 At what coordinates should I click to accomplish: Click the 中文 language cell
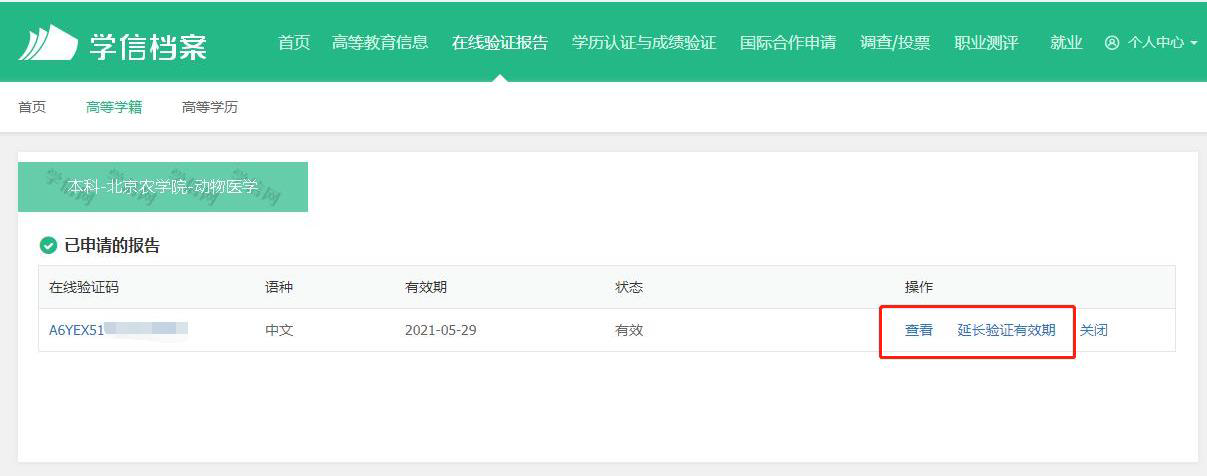[x=279, y=330]
